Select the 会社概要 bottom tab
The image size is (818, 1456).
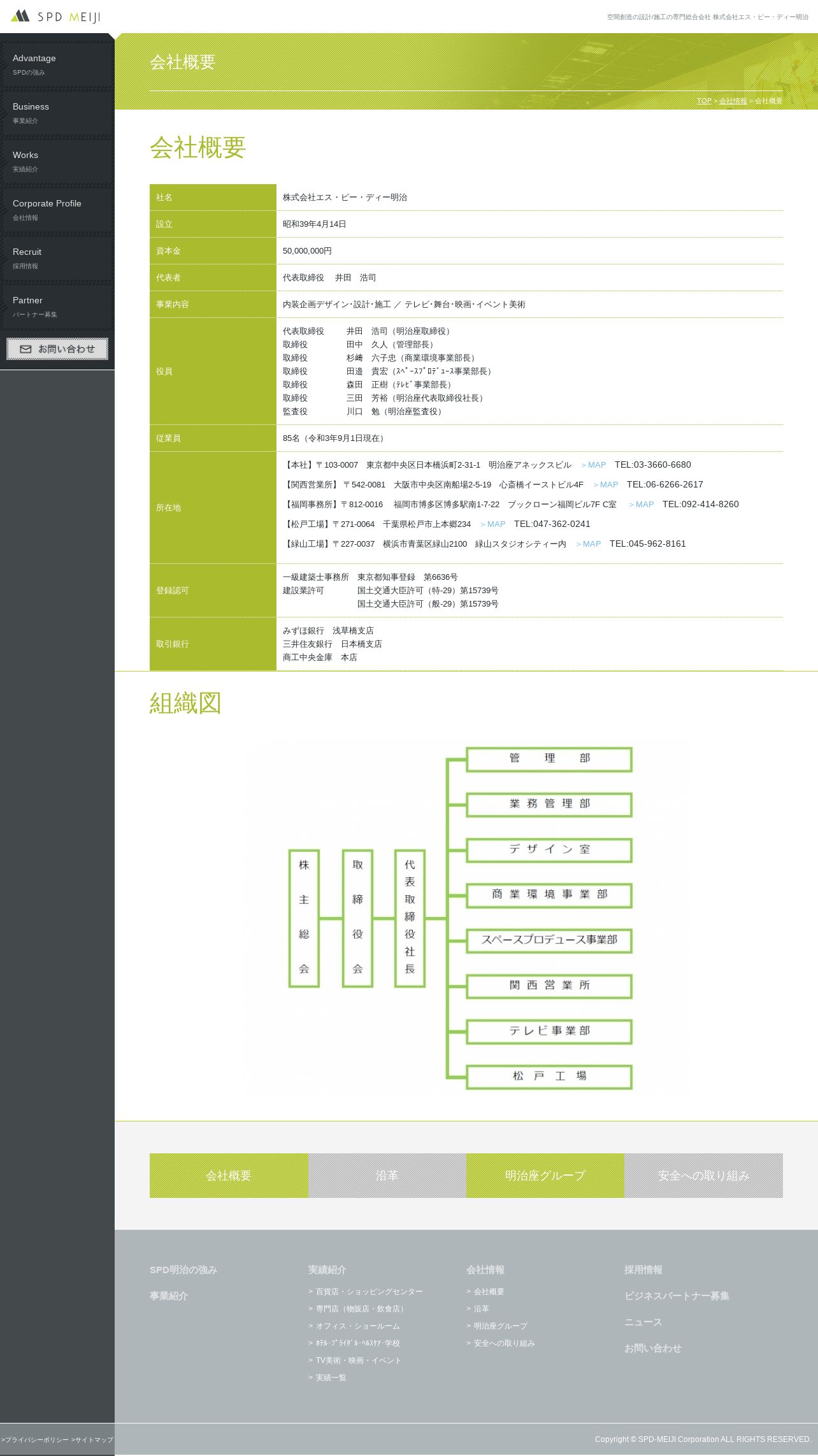(229, 1176)
